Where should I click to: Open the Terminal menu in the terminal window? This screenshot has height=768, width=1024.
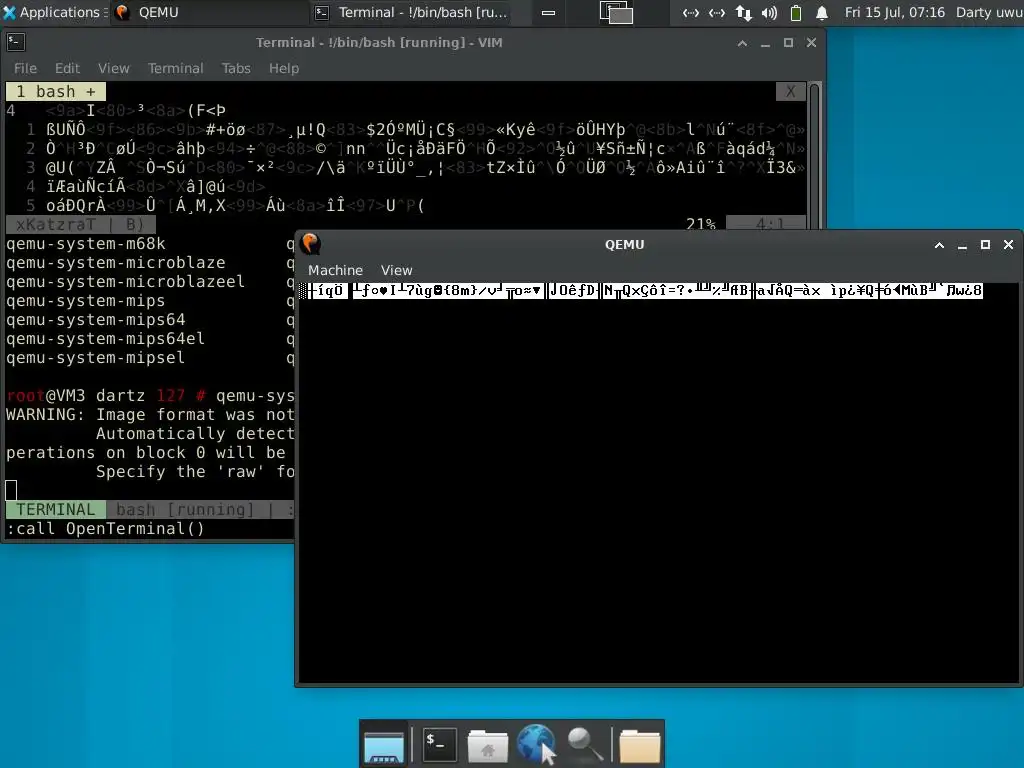(x=175, y=68)
